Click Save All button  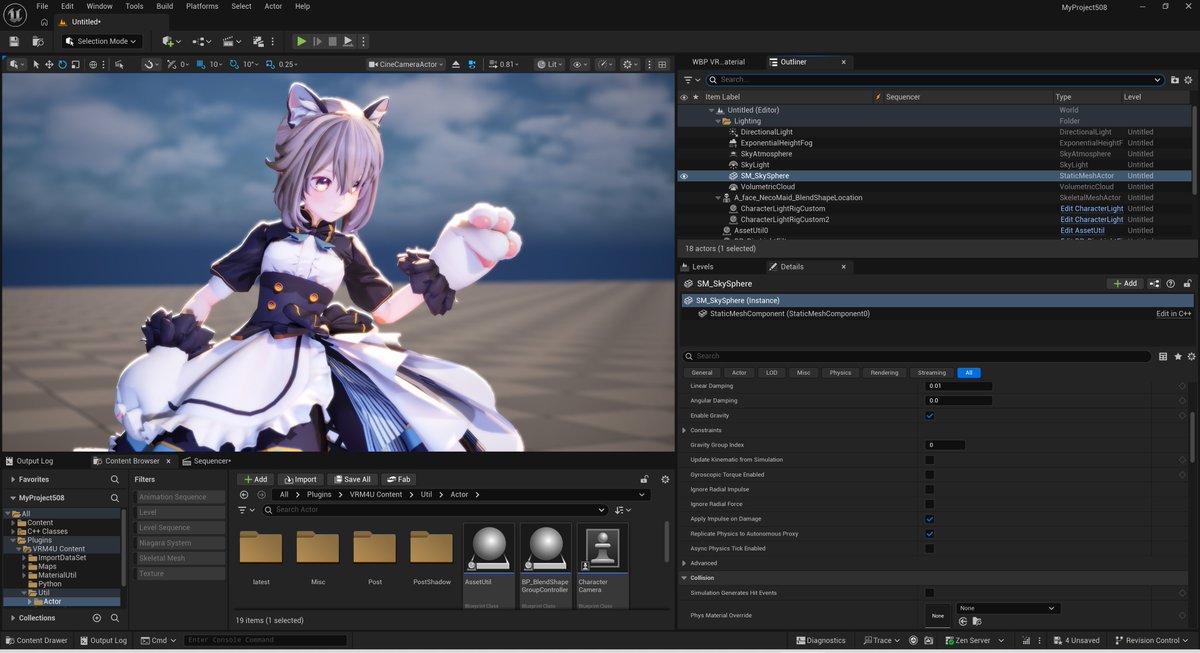coord(352,479)
